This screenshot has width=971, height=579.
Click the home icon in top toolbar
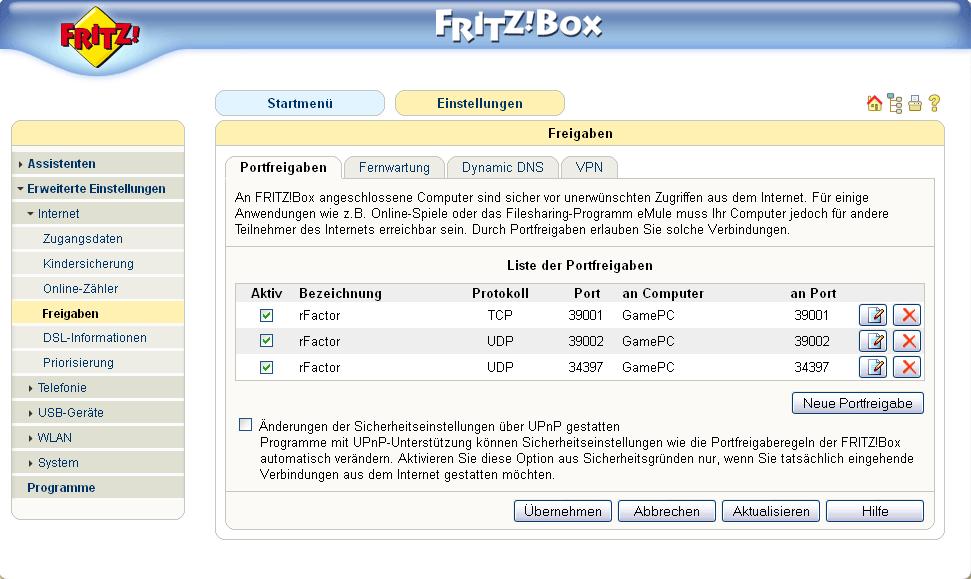(x=874, y=103)
